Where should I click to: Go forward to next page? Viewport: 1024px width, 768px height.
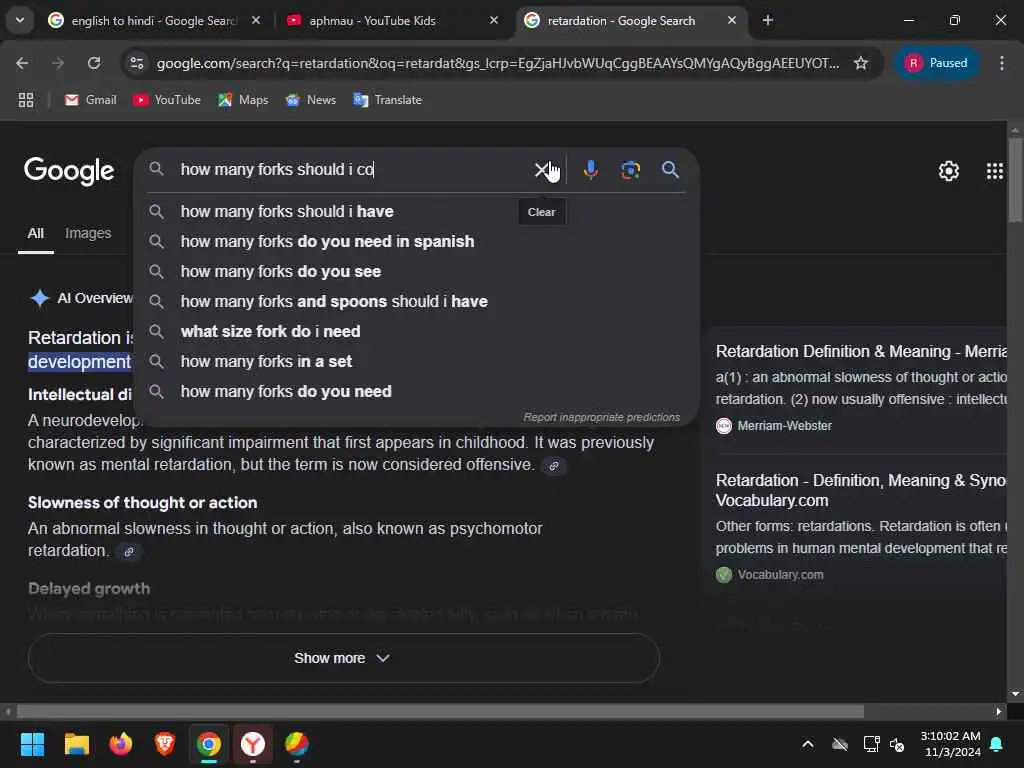coord(58,63)
